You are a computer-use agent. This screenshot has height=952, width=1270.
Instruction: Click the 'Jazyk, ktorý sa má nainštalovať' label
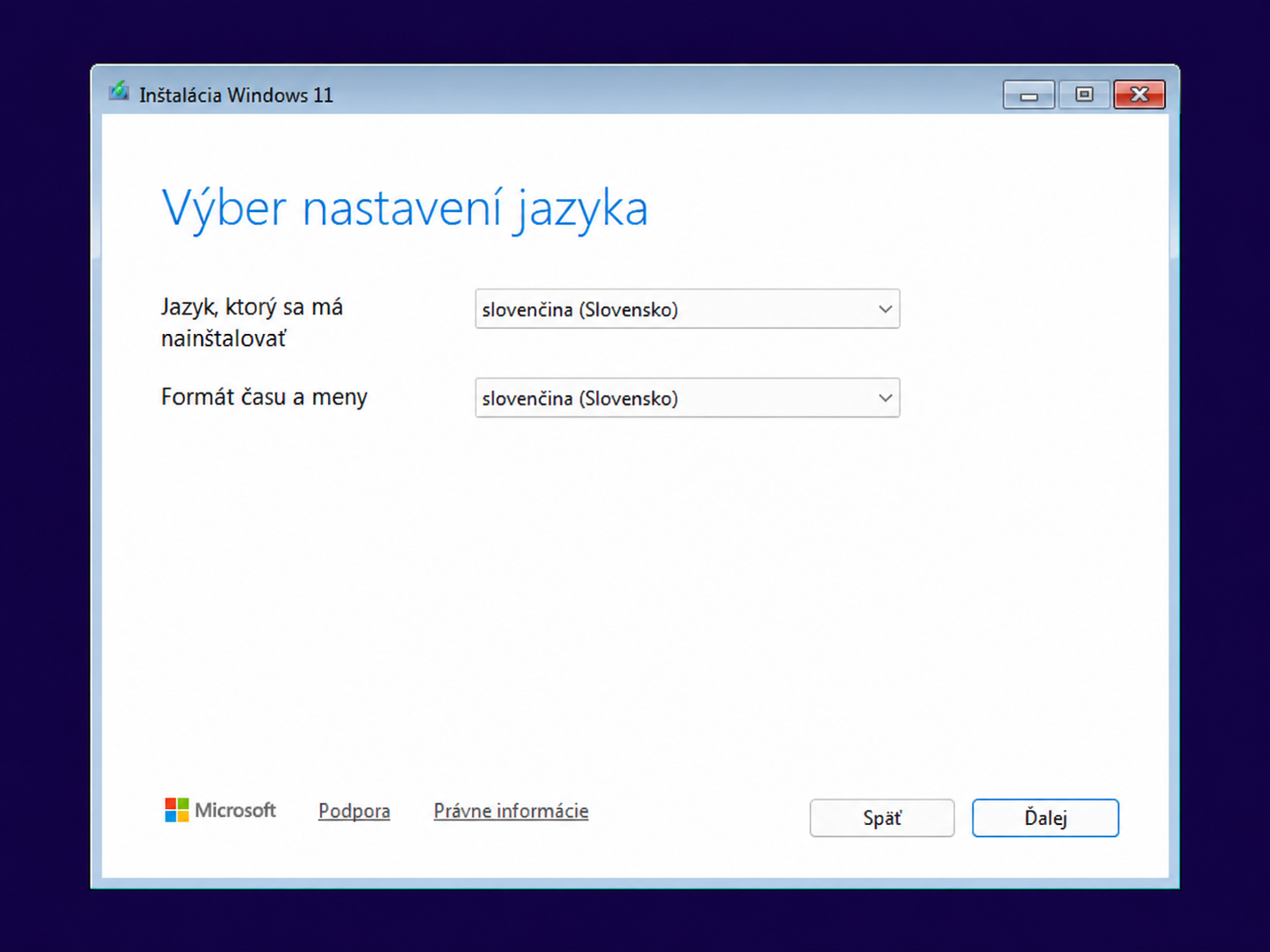tap(253, 323)
